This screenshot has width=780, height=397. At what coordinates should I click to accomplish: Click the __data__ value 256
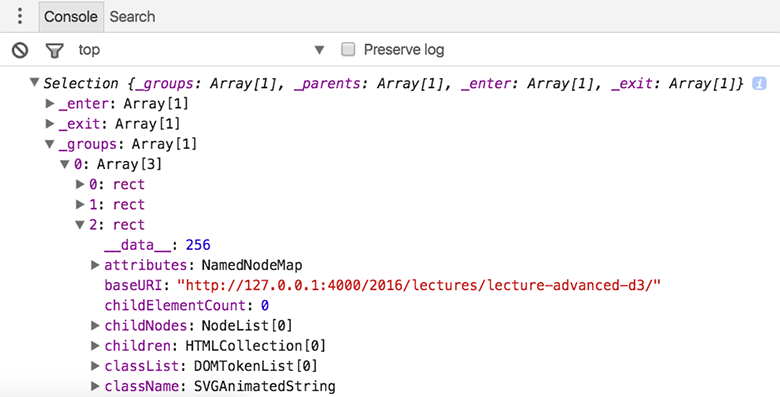[198, 245]
